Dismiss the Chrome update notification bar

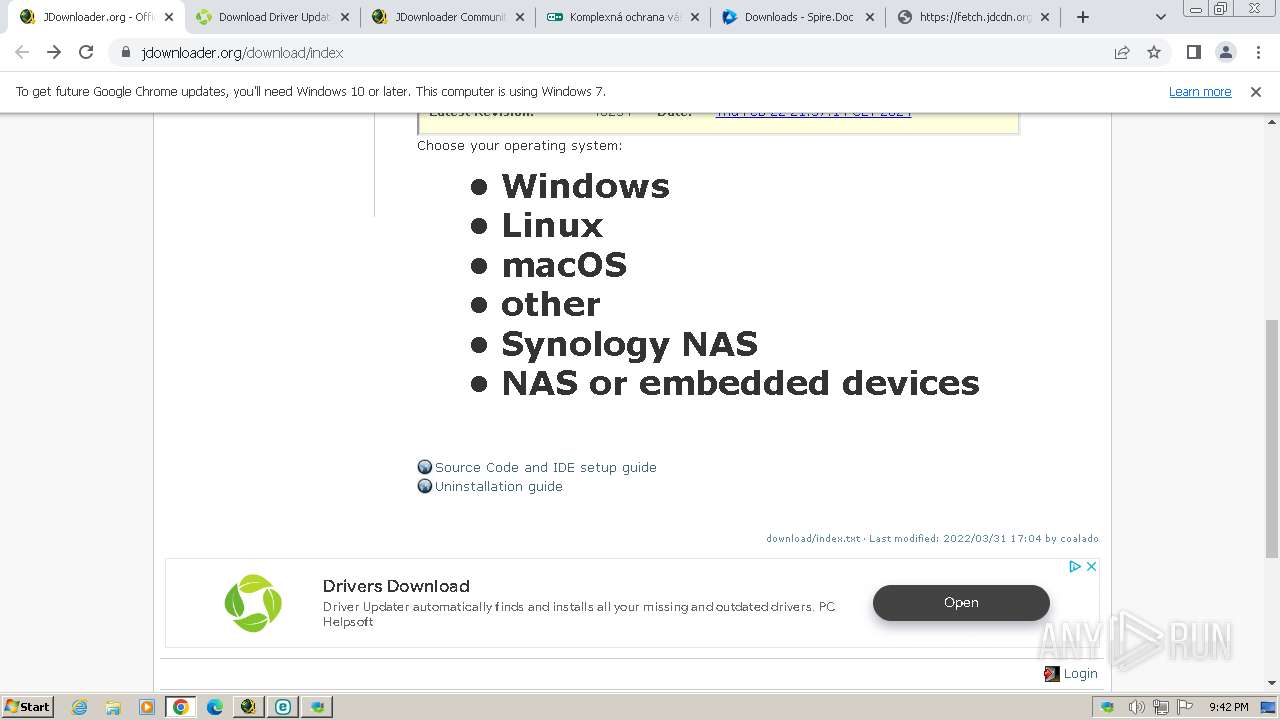(1256, 91)
